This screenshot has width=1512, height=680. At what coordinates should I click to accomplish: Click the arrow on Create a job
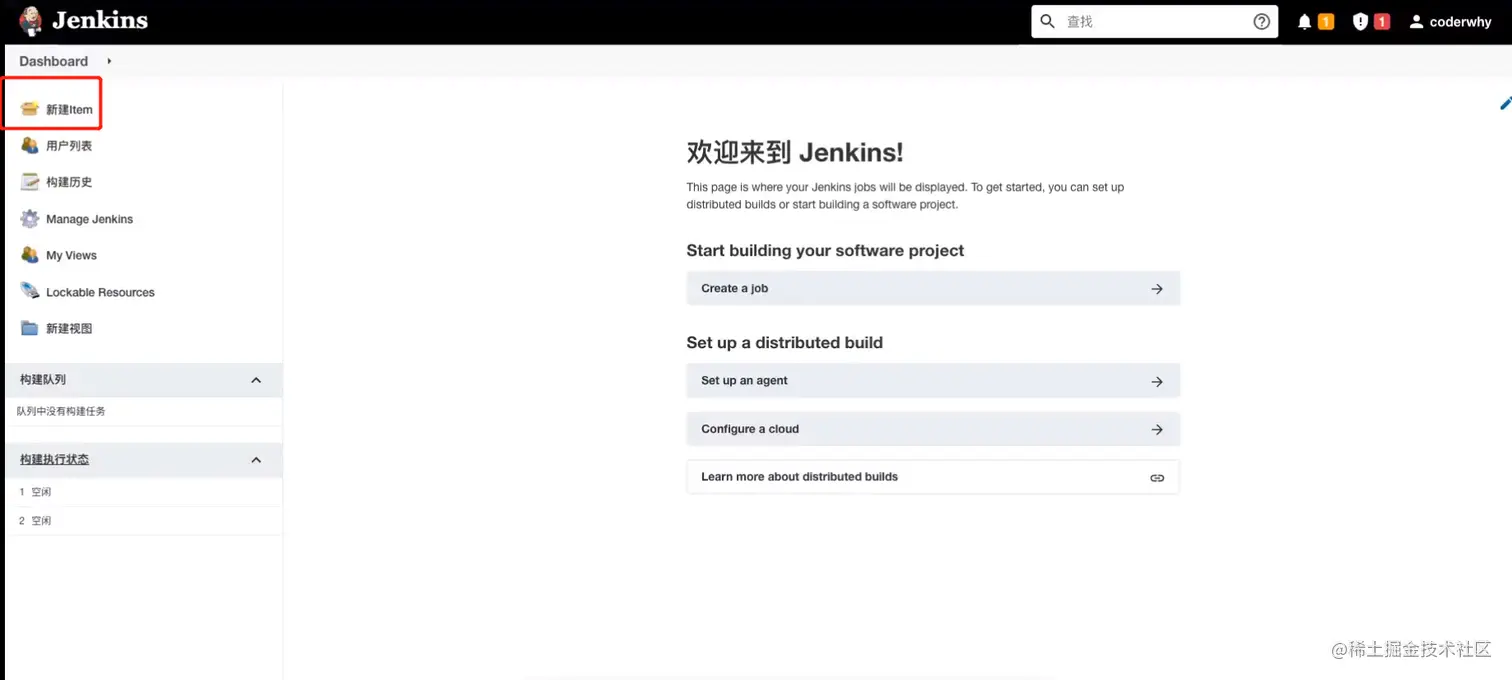point(1157,289)
